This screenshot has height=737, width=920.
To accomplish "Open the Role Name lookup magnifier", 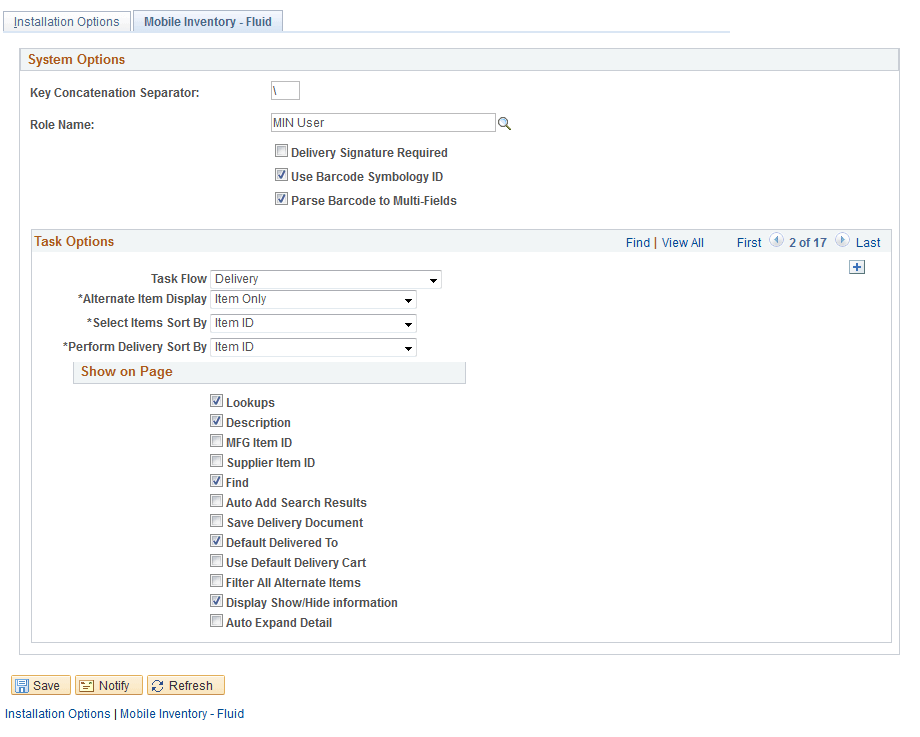I will [504, 123].
